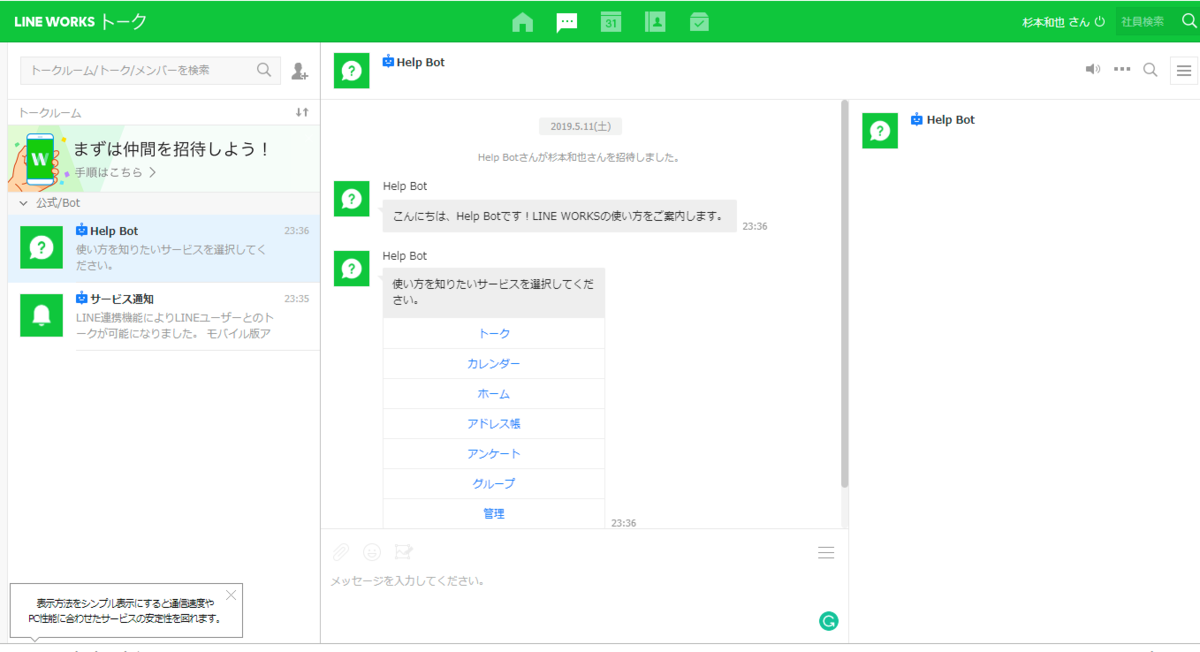Attach a file with paperclip icon

(341, 552)
